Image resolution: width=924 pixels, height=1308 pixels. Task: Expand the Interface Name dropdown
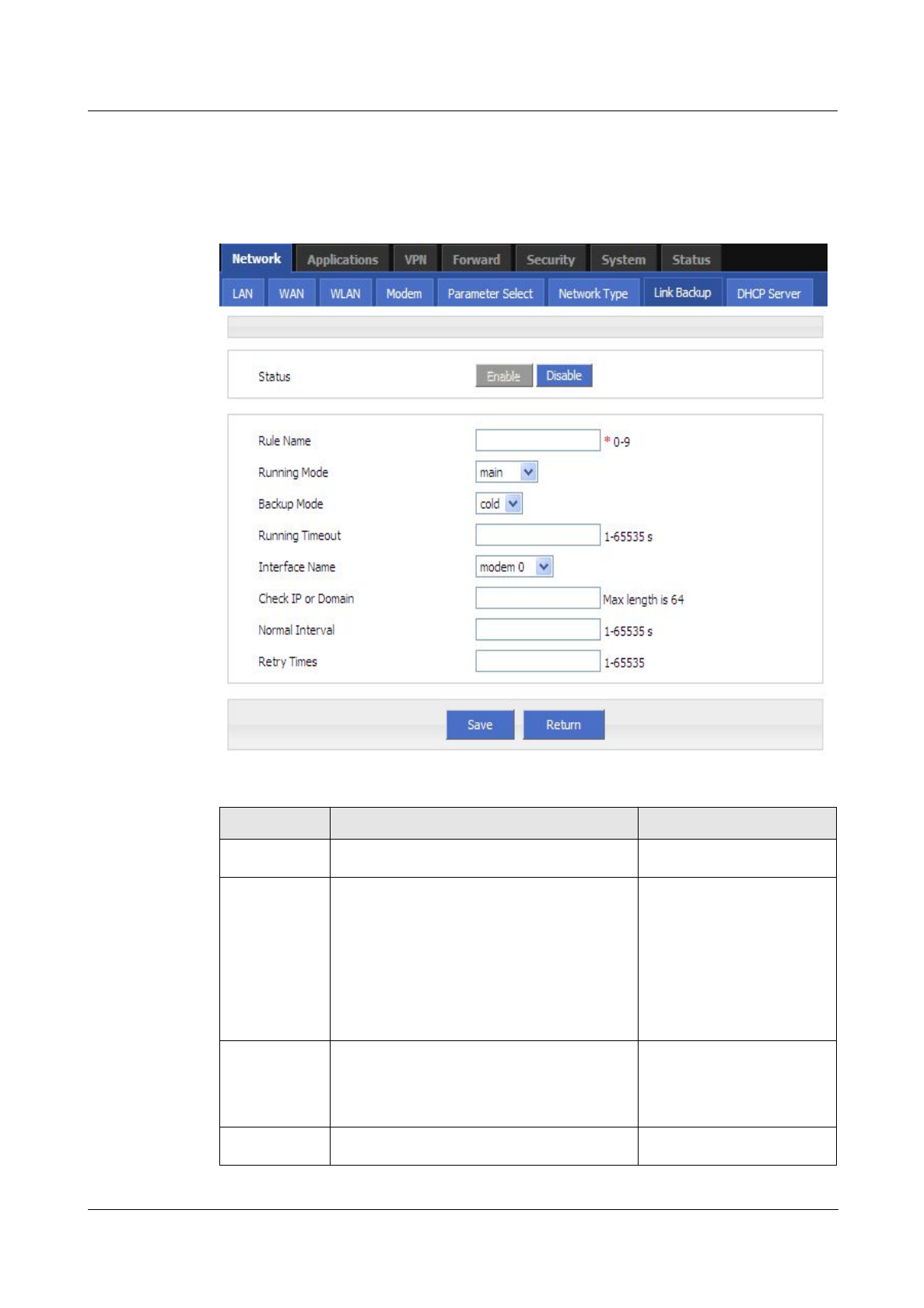pos(514,566)
